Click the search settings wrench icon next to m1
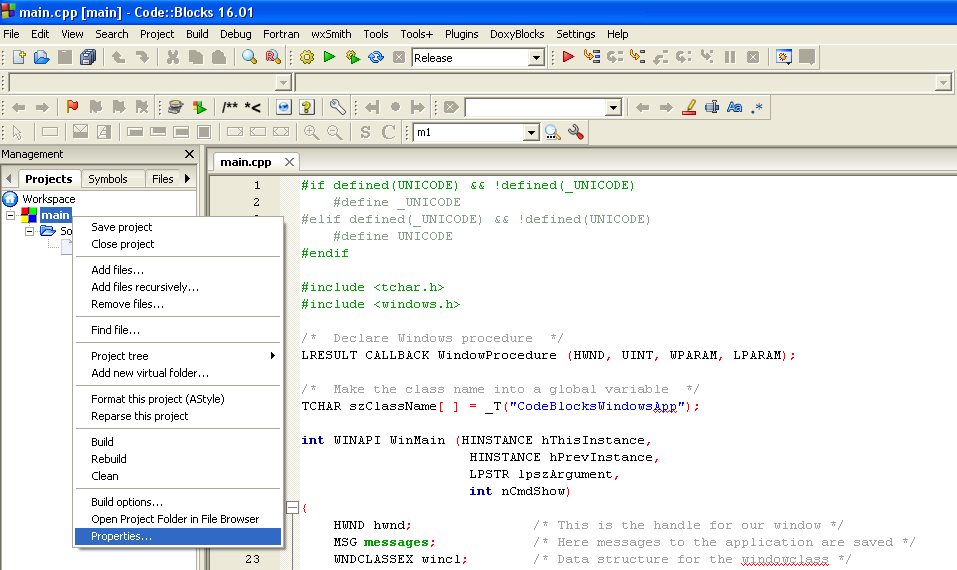 point(576,132)
